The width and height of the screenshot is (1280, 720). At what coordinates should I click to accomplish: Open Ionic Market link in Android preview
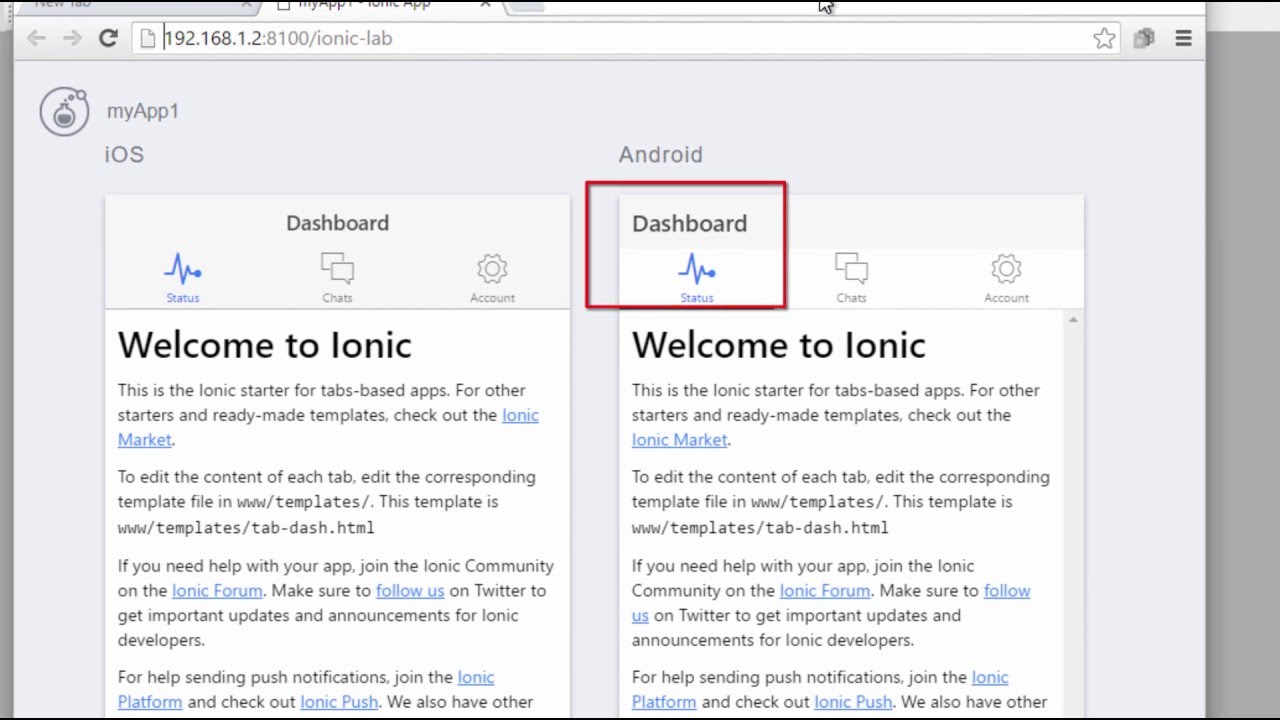tap(679, 440)
